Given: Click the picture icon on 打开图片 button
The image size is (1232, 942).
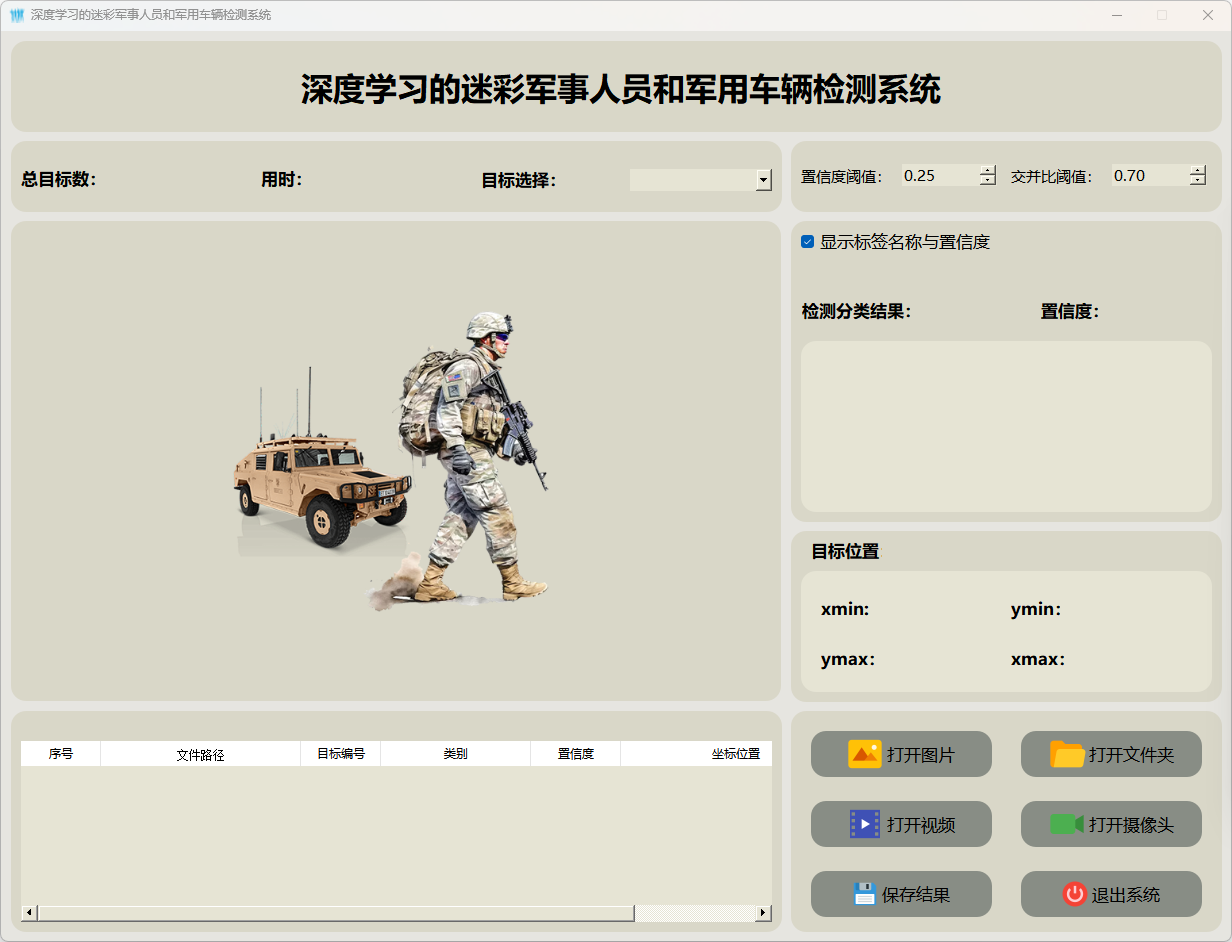Looking at the screenshot, I should pyautogui.click(x=864, y=754).
